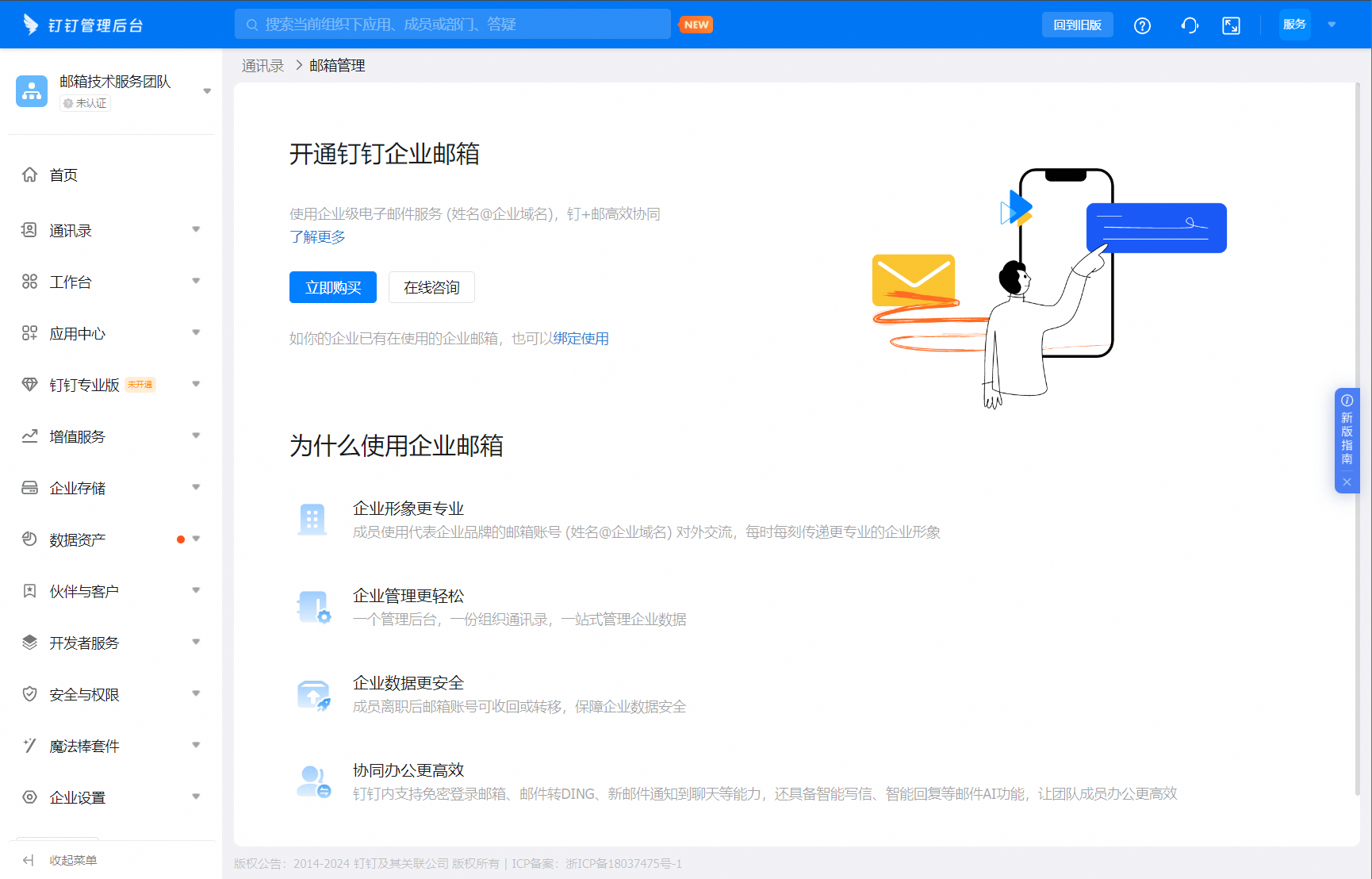Click the 协同办公更高效 icon
1372x879 pixels.
click(x=313, y=781)
